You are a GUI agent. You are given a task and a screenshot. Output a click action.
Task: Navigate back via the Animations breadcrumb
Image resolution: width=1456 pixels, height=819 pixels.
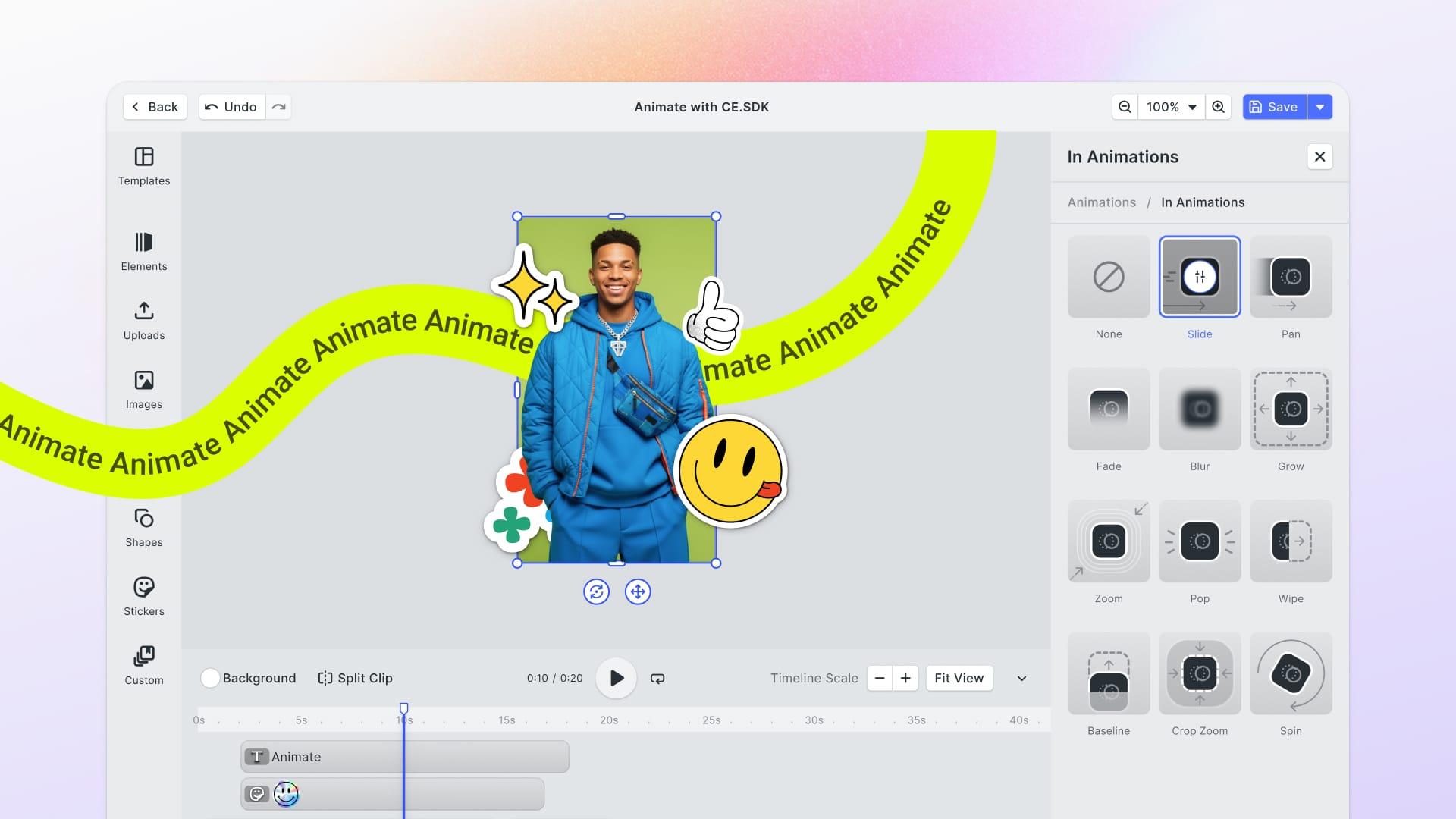(x=1101, y=202)
